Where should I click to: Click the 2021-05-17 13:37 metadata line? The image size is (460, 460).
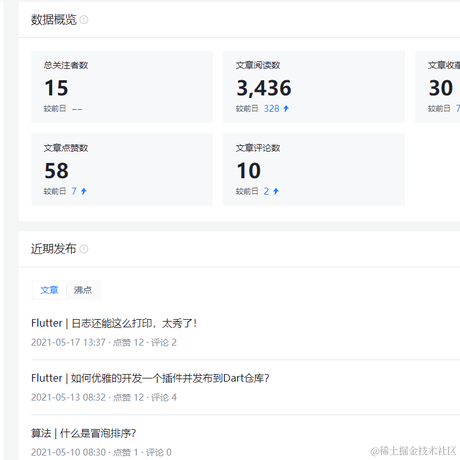coord(104,342)
